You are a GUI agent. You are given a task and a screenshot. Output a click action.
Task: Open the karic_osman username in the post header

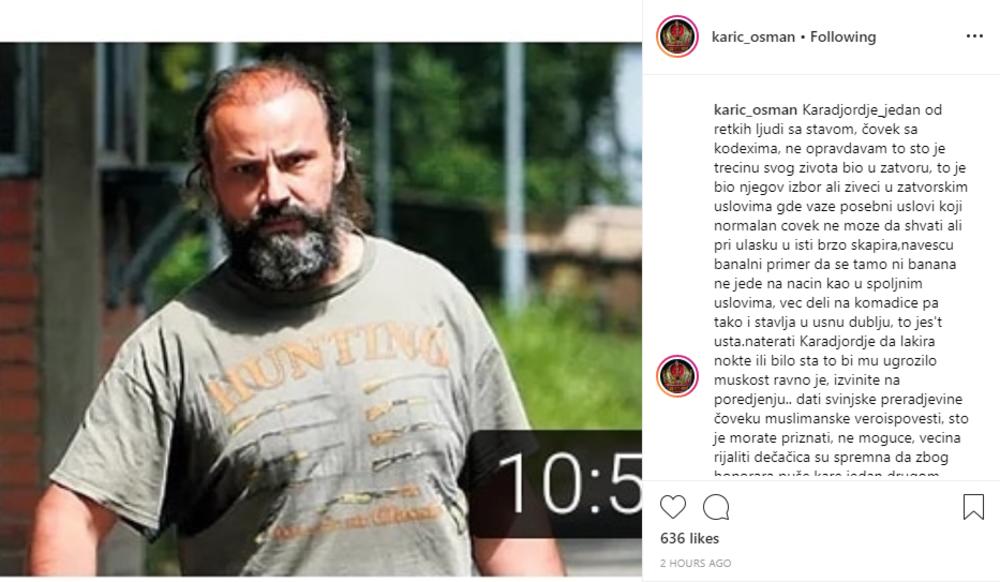[x=753, y=37]
